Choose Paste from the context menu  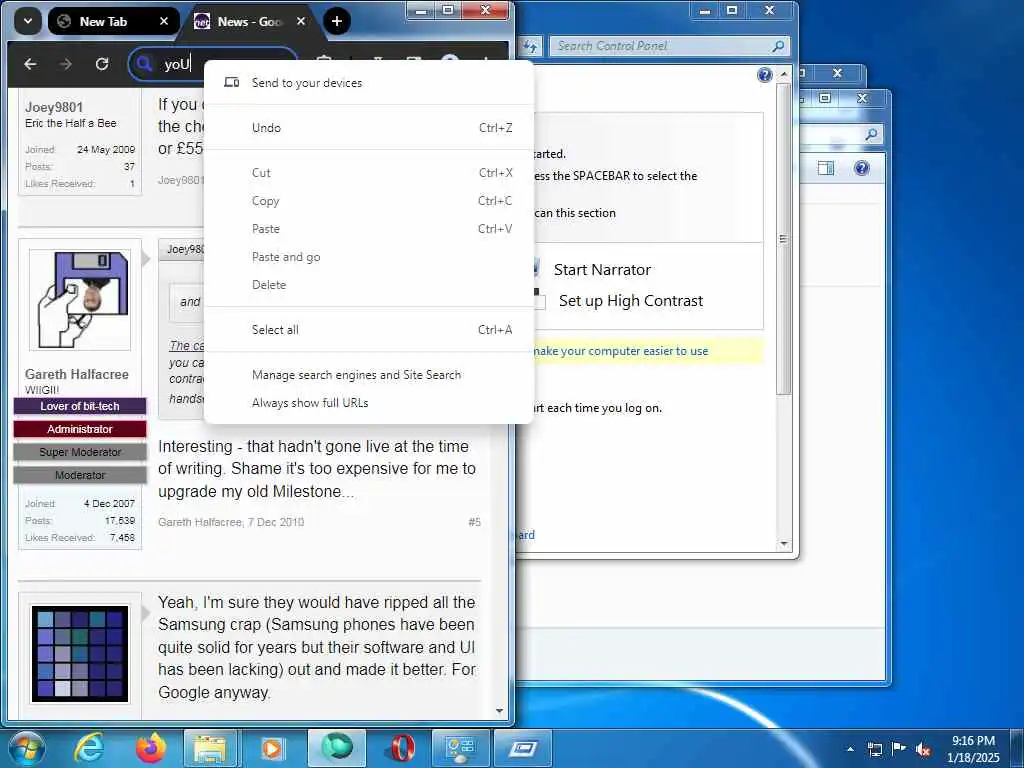(x=369, y=229)
